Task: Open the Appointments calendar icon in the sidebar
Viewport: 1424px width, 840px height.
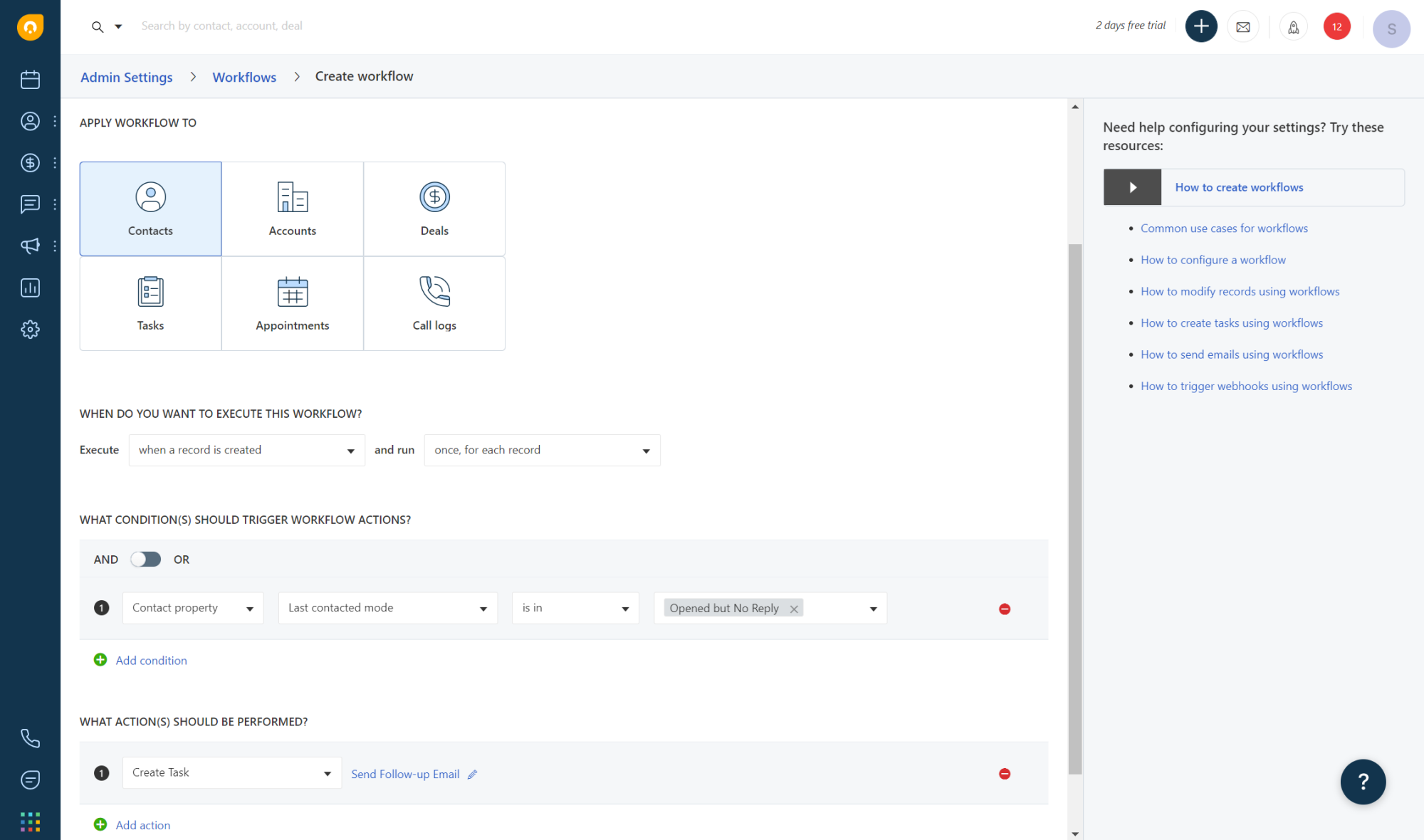Action: click(30, 80)
